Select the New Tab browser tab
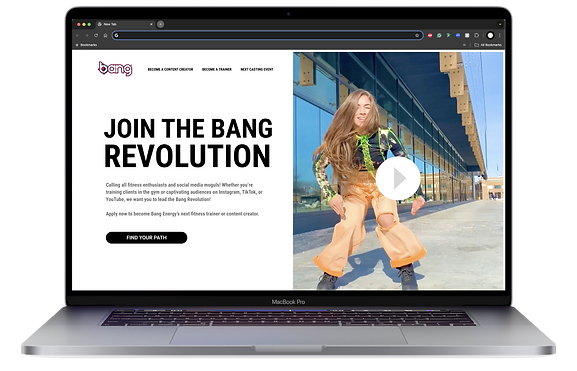The height and width of the screenshot is (371, 577). click(125, 24)
